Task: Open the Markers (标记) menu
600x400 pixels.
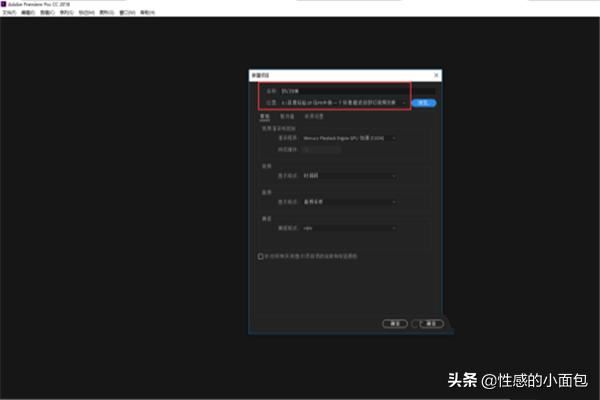Action: pos(86,13)
